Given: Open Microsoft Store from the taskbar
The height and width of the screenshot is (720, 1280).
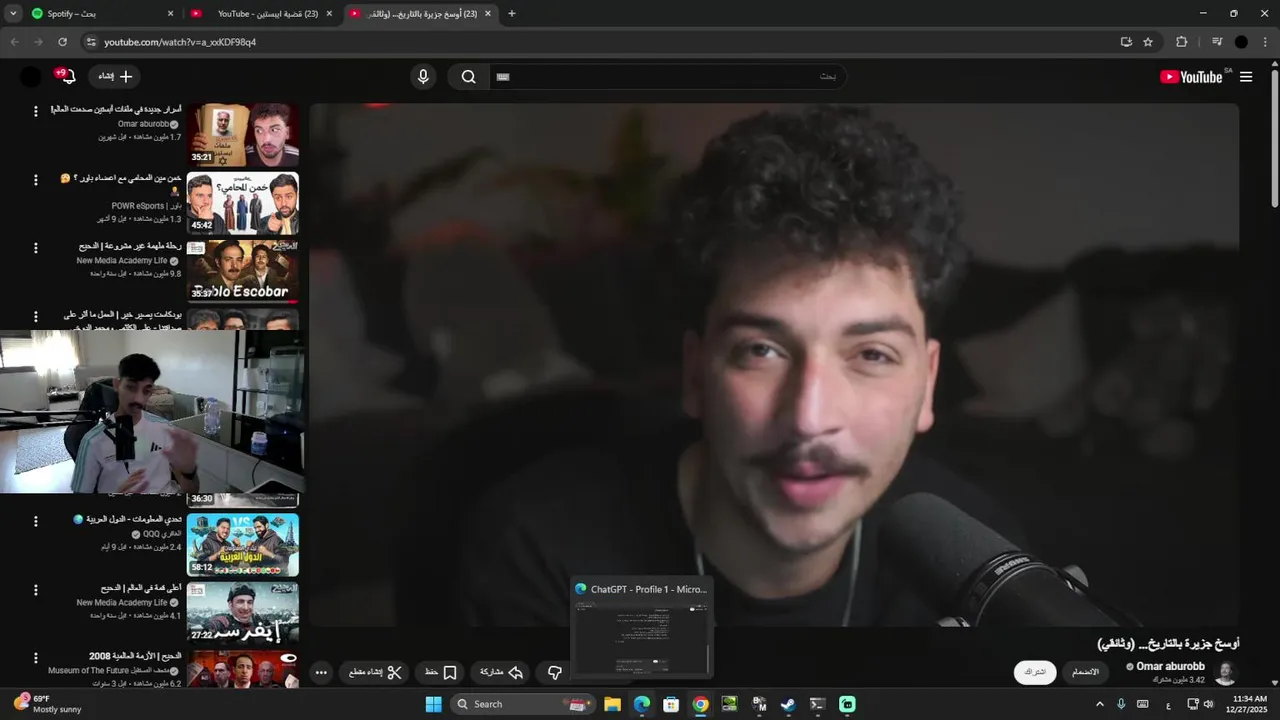Looking at the screenshot, I should (671, 704).
